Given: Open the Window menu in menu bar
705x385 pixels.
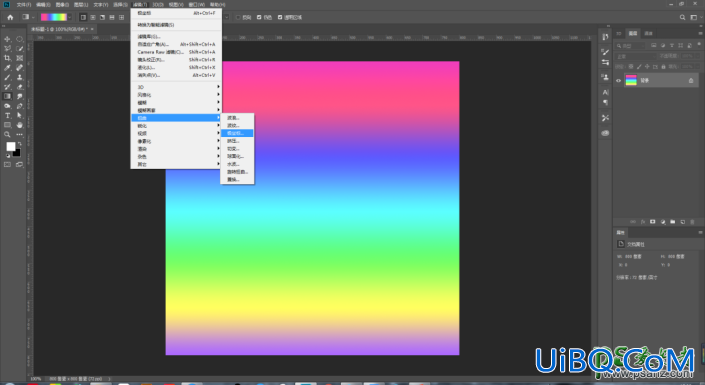Looking at the screenshot, I should click(196, 4).
